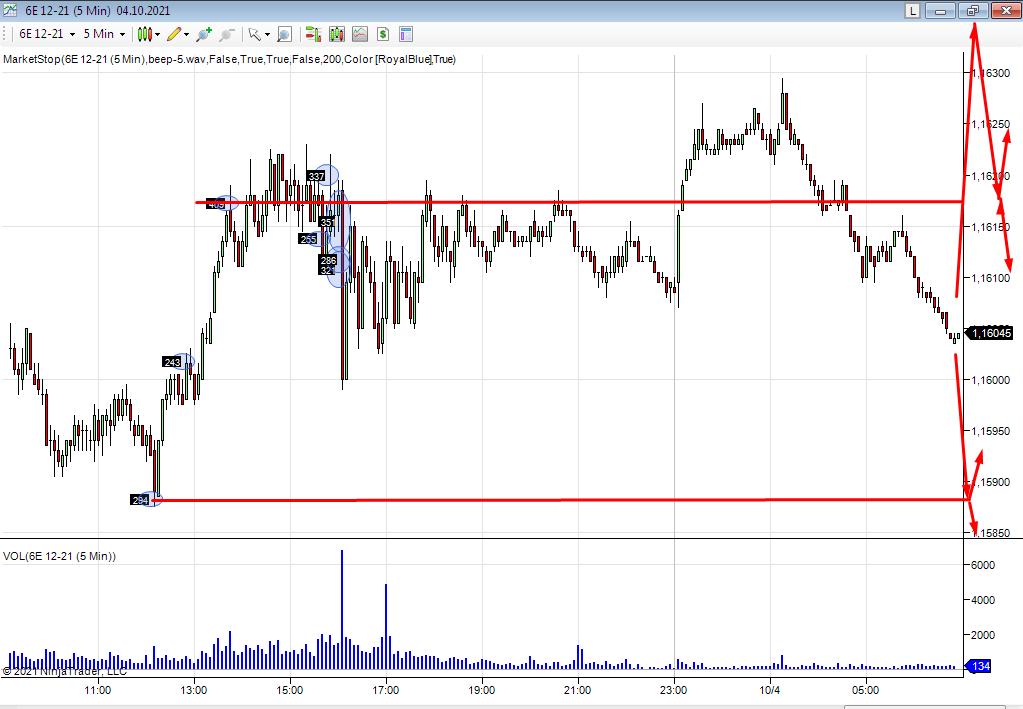The width and height of the screenshot is (1023, 709).
Task: Open the drawing tools pencil icon
Action: click(x=175, y=34)
